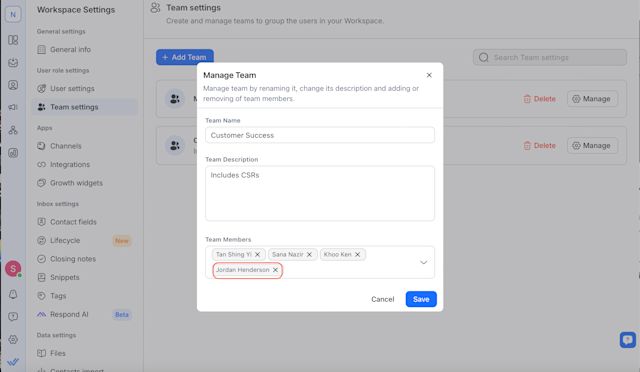The image size is (640, 372).
Task: Focus the Search Team settings box
Action: pos(550,58)
